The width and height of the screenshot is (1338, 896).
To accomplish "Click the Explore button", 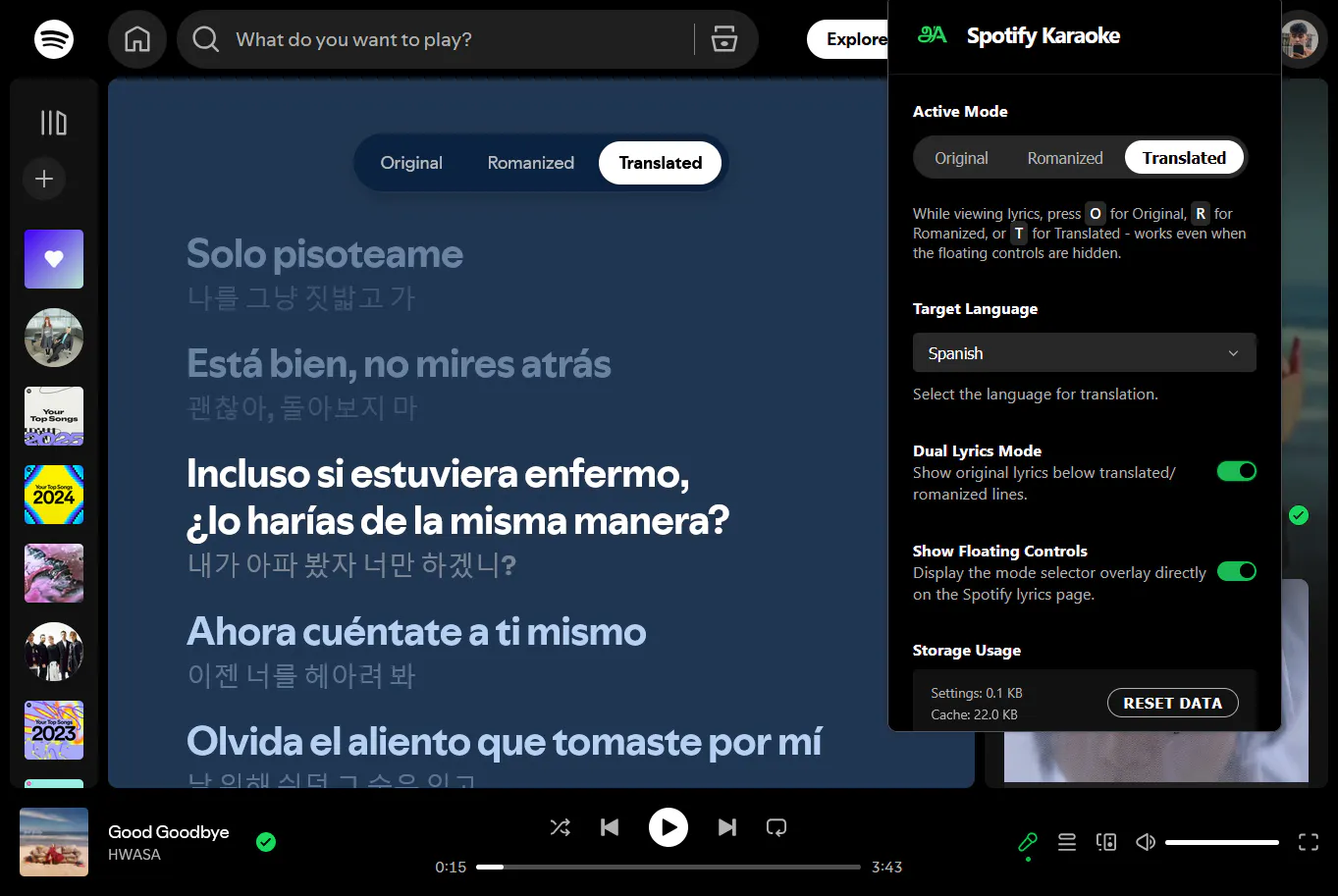I will tap(850, 39).
